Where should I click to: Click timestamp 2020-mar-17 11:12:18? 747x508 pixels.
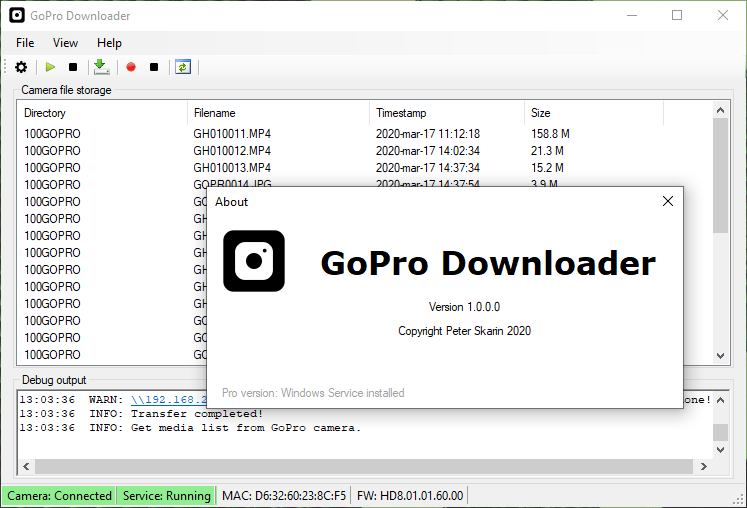428,134
